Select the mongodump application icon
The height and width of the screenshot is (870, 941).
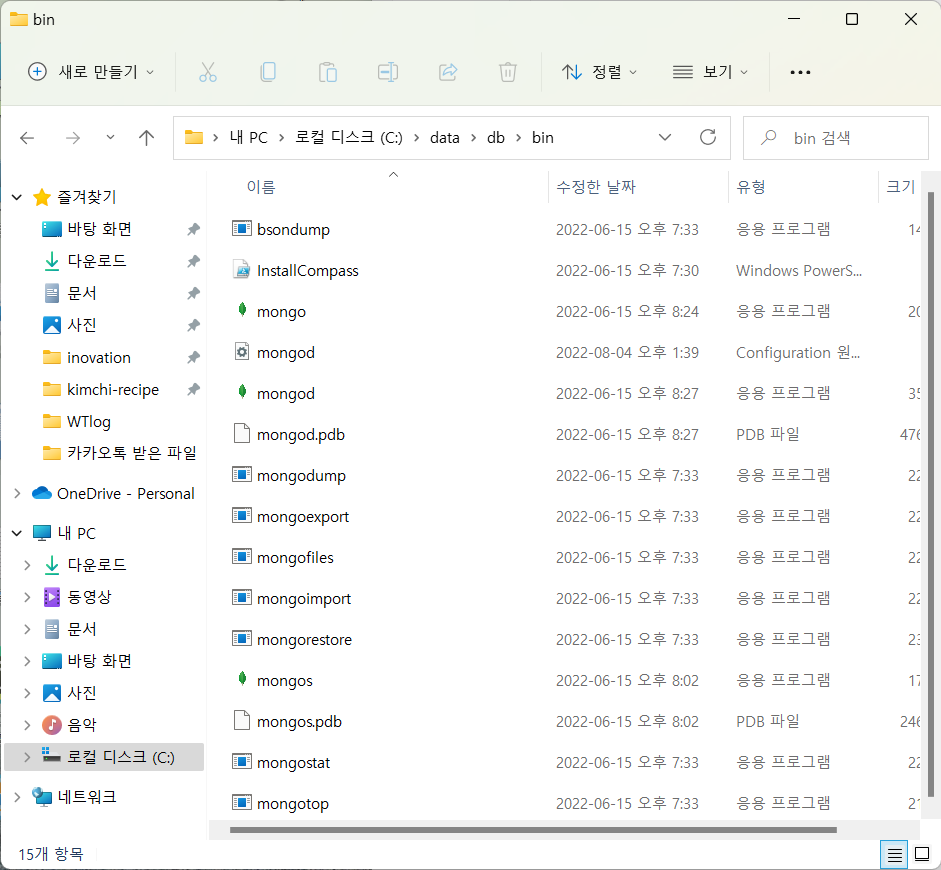click(241, 475)
